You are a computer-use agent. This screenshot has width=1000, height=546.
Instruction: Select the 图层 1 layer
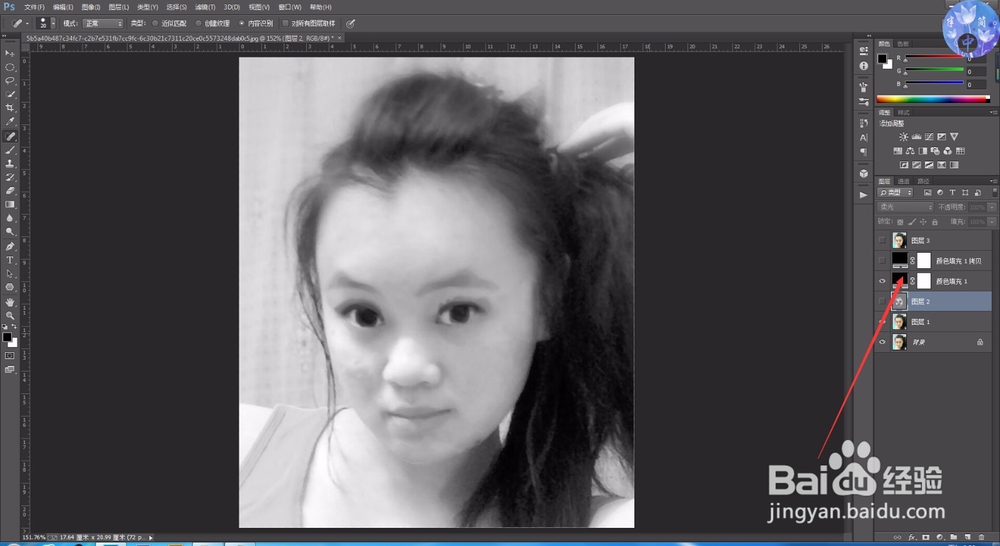tap(934, 321)
